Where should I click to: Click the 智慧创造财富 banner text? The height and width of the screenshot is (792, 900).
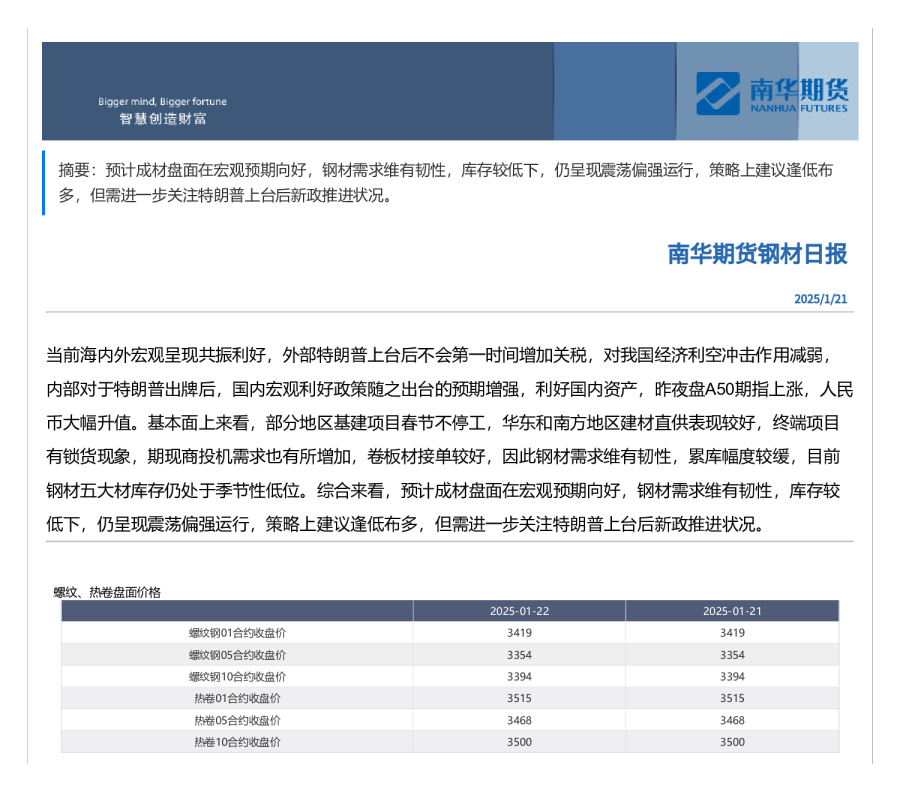point(162,119)
